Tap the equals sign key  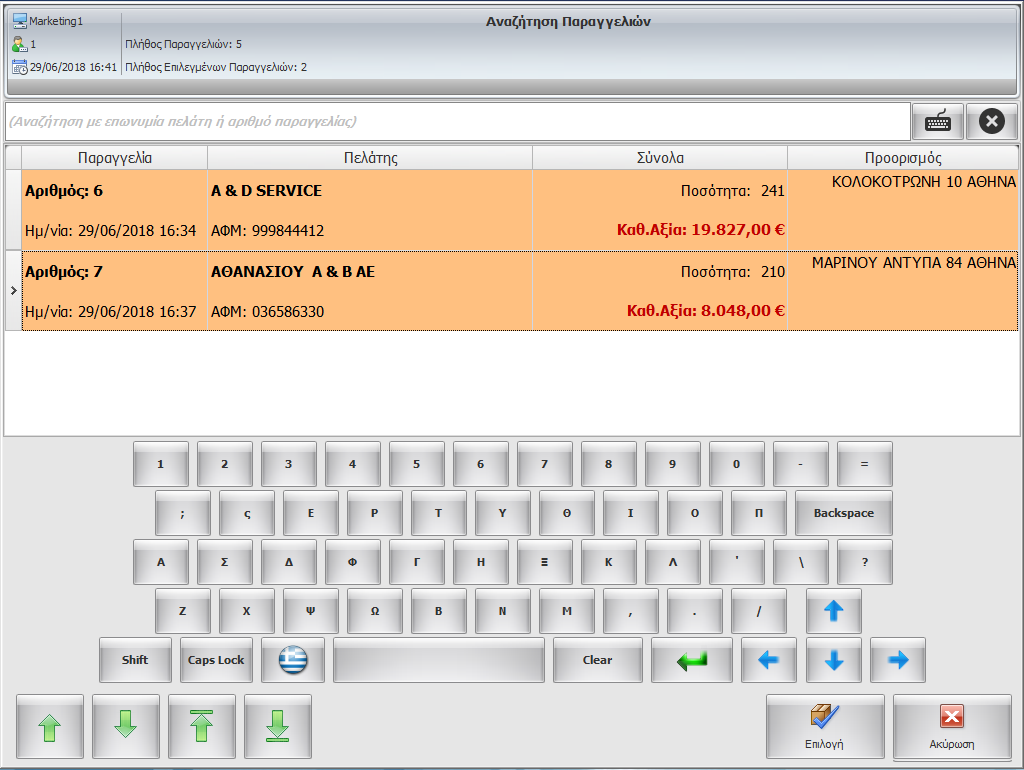(865, 464)
